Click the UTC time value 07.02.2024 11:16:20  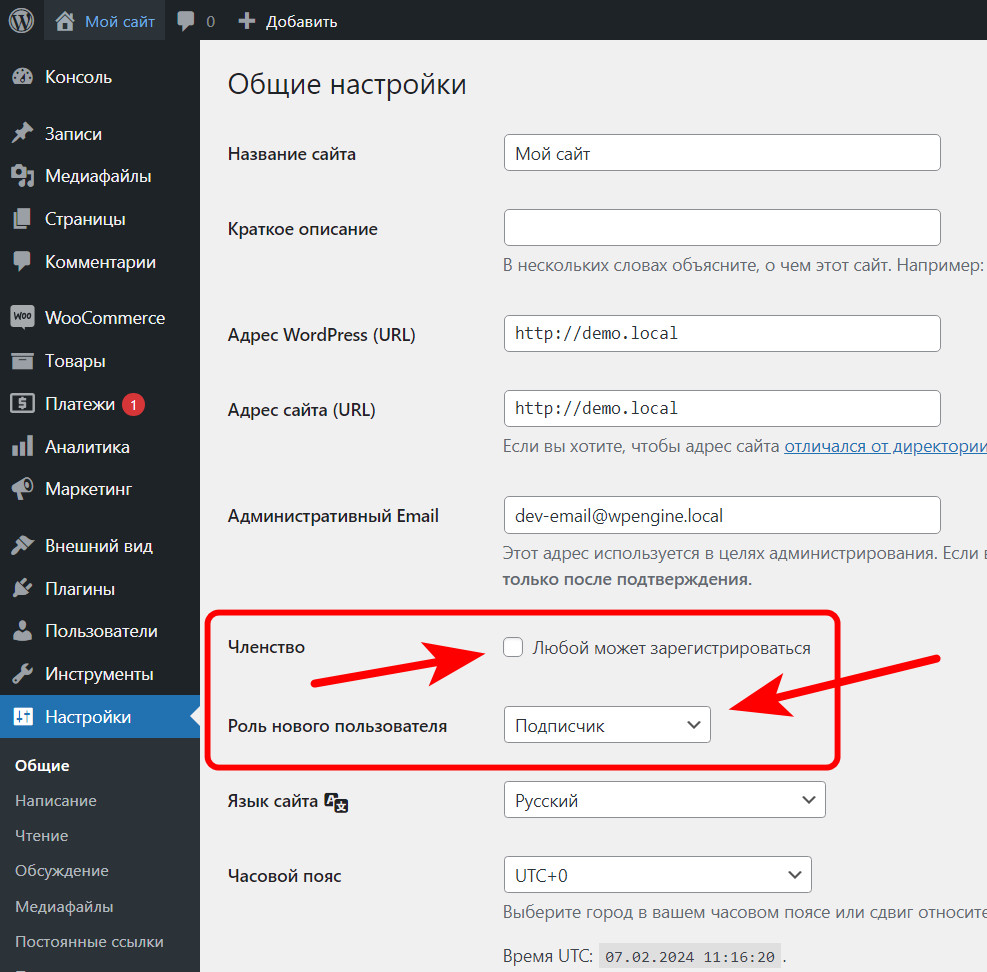tap(690, 957)
